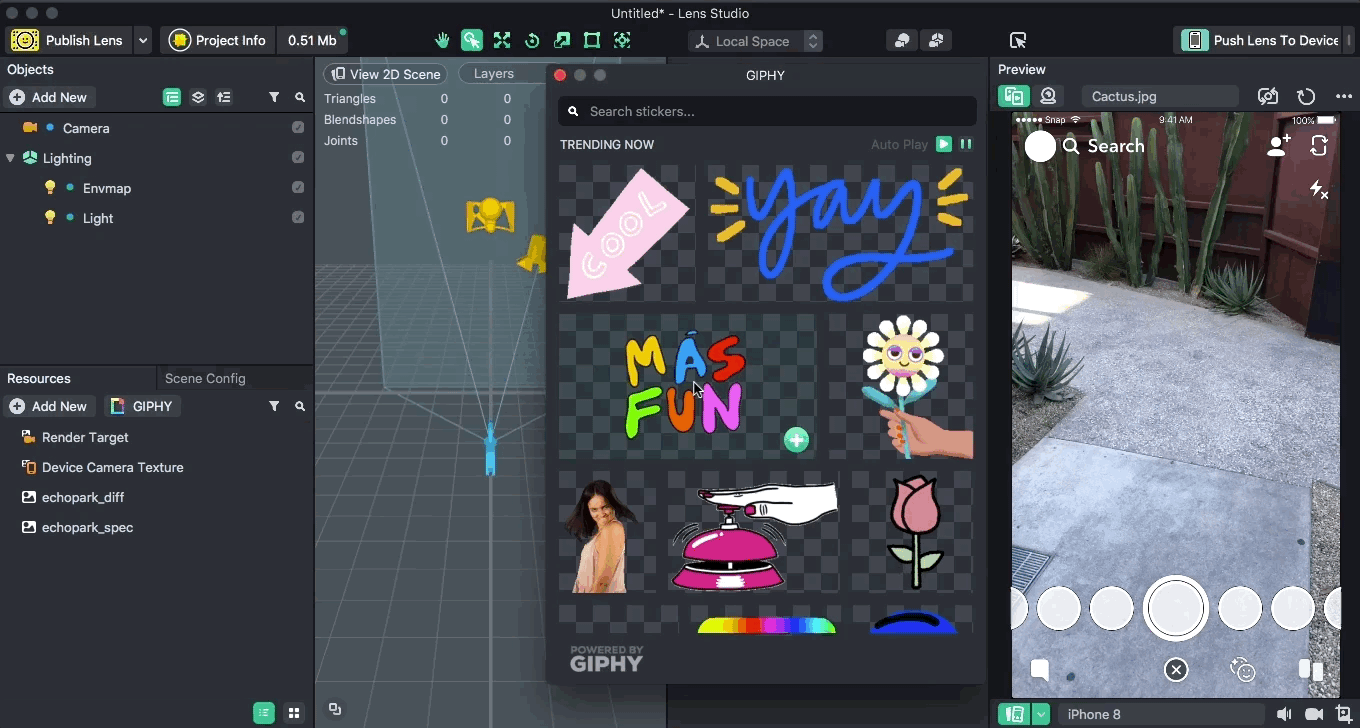Select the scale tool in the toolbar

click(x=562, y=41)
